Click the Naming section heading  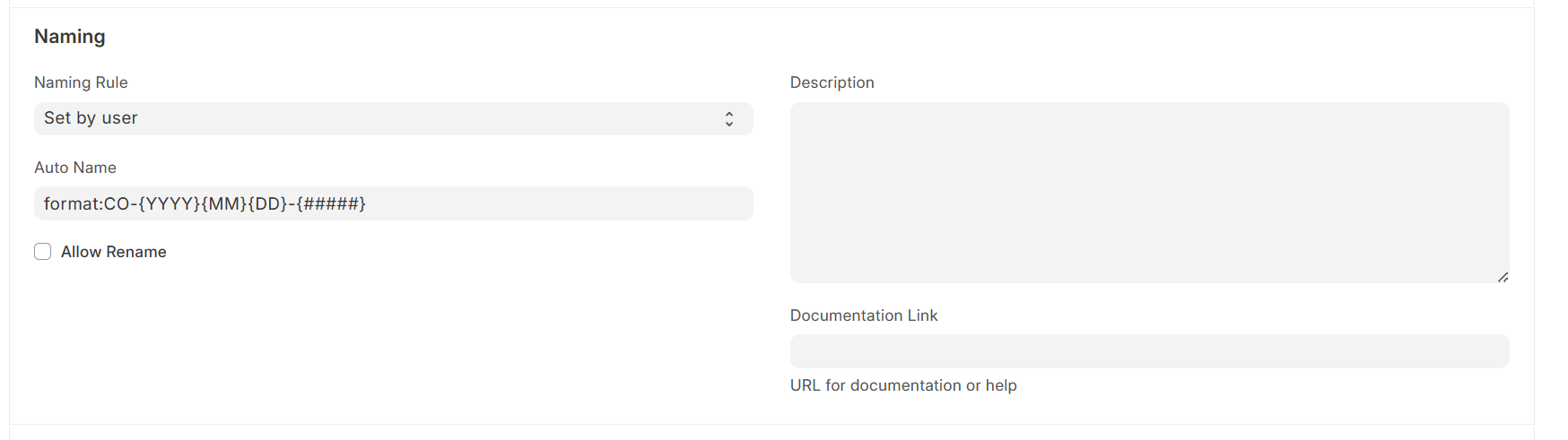click(70, 37)
